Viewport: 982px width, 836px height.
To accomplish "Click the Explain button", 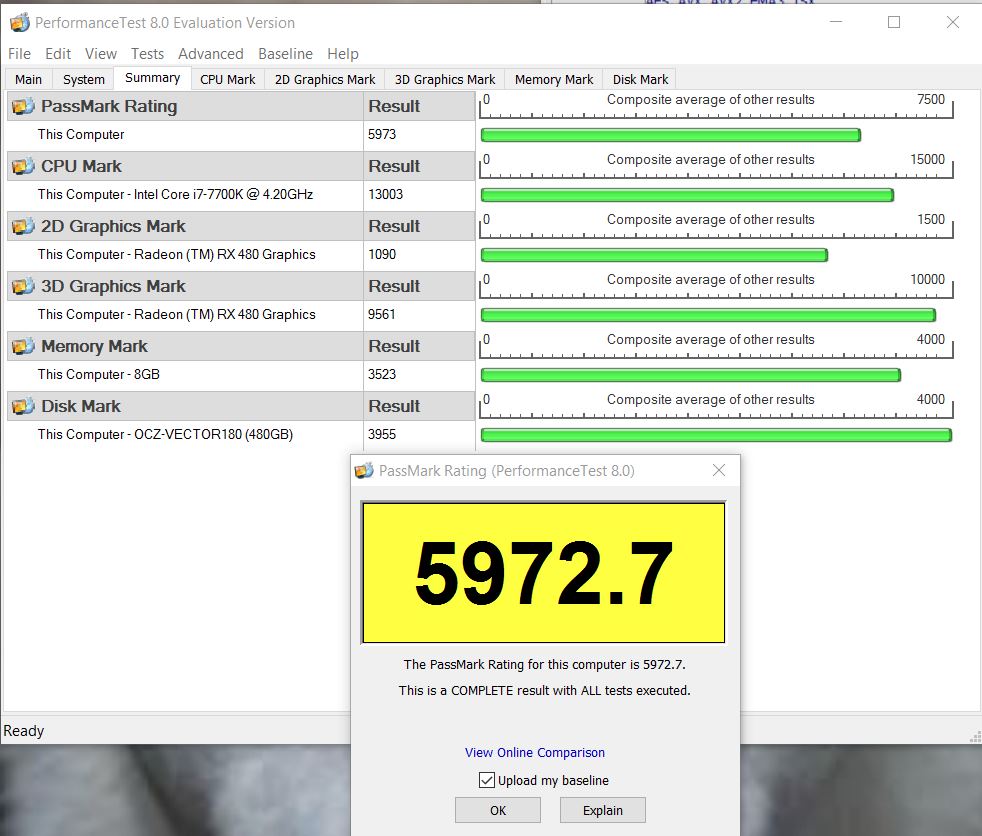I will pos(602,810).
